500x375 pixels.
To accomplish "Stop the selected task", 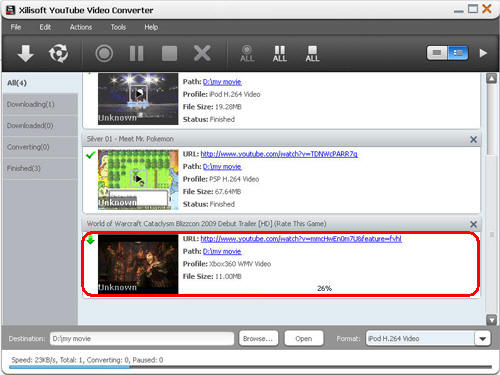I will (169, 53).
